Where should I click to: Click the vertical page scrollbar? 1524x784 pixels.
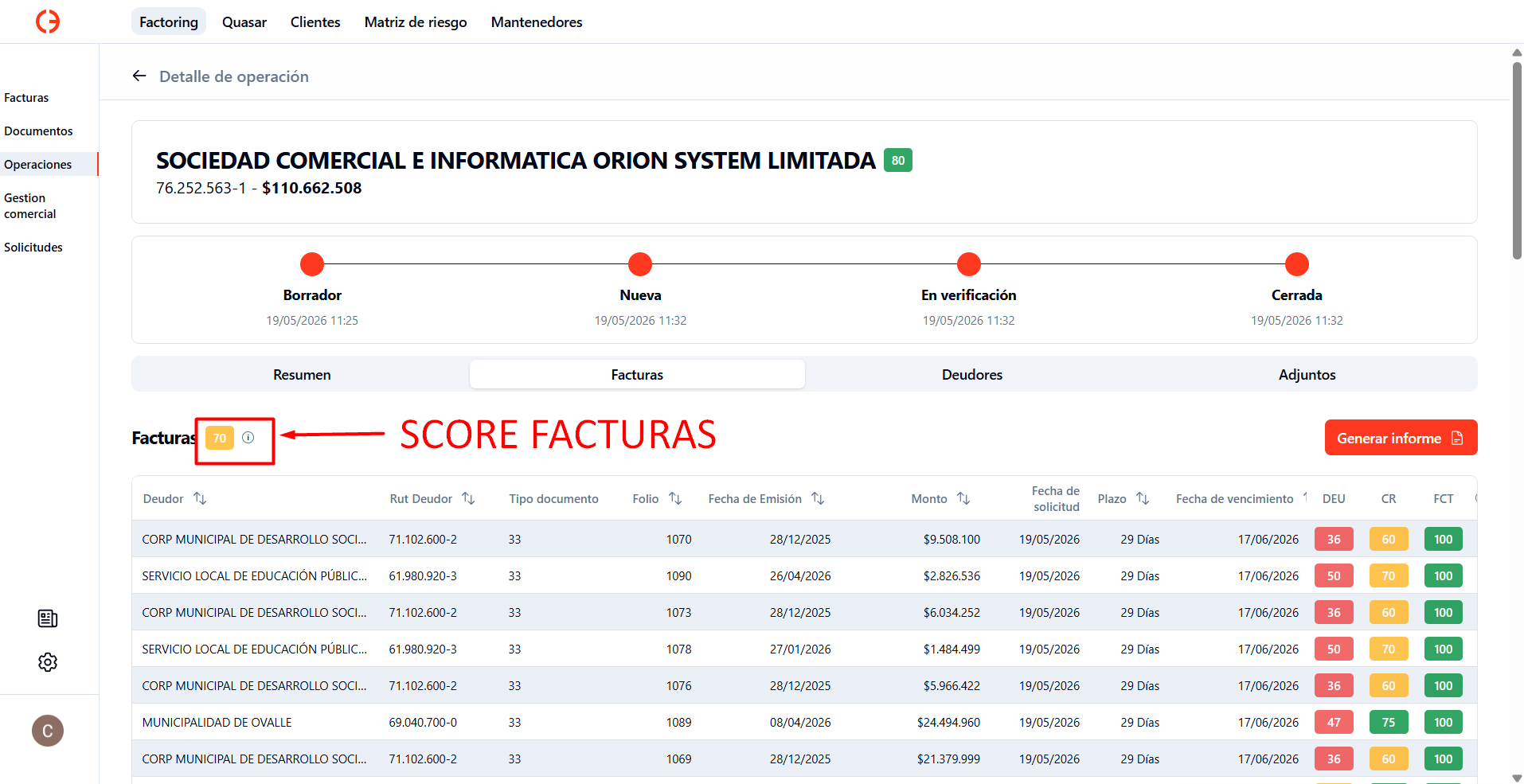point(1517,161)
